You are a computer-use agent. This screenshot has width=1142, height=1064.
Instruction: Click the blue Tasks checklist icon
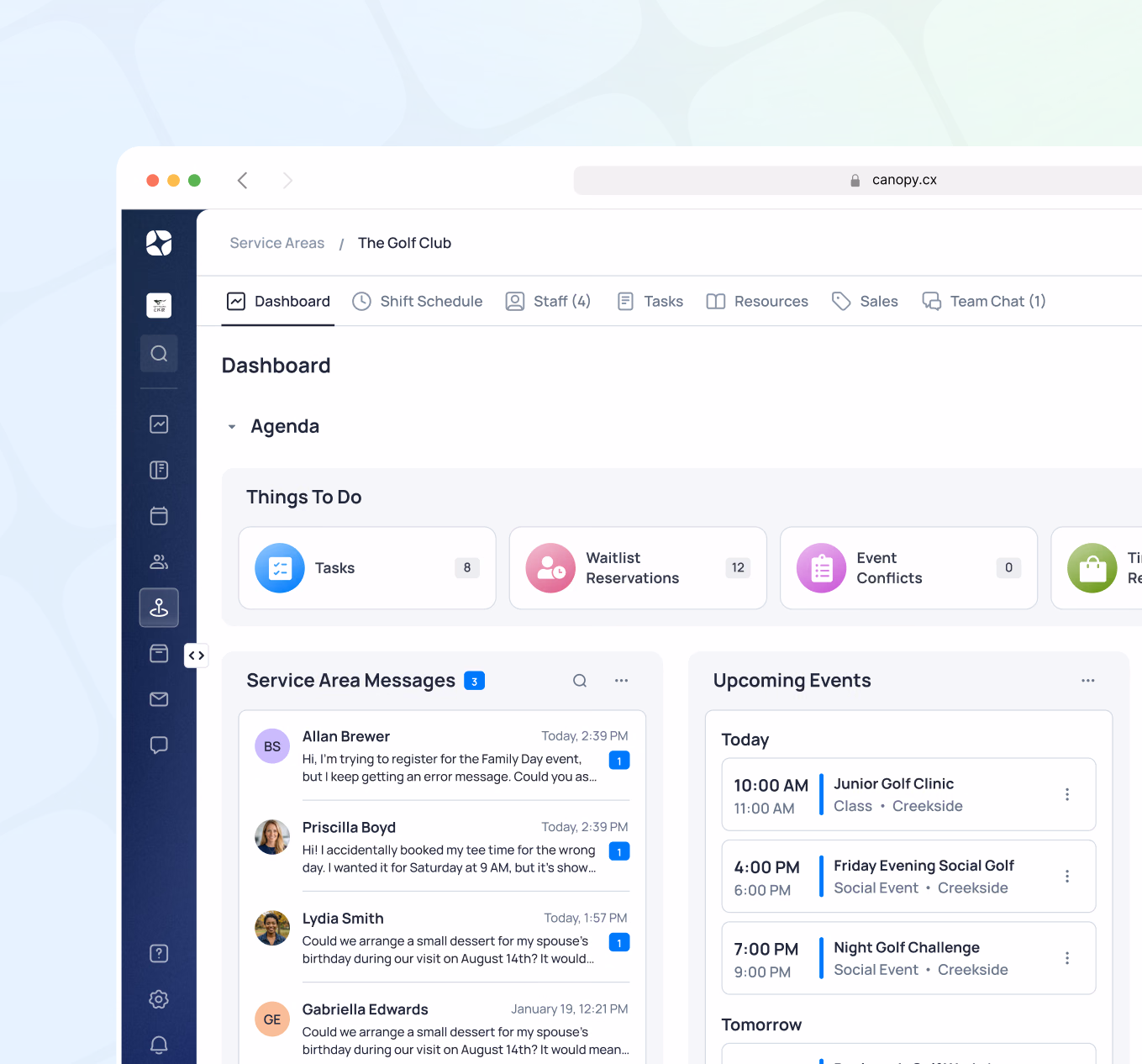click(x=280, y=568)
